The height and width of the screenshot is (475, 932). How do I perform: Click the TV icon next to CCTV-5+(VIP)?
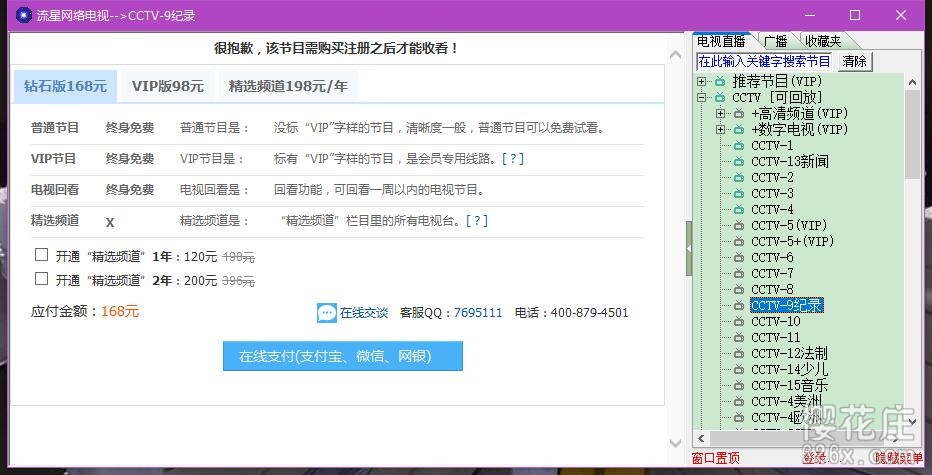pos(739,241)
